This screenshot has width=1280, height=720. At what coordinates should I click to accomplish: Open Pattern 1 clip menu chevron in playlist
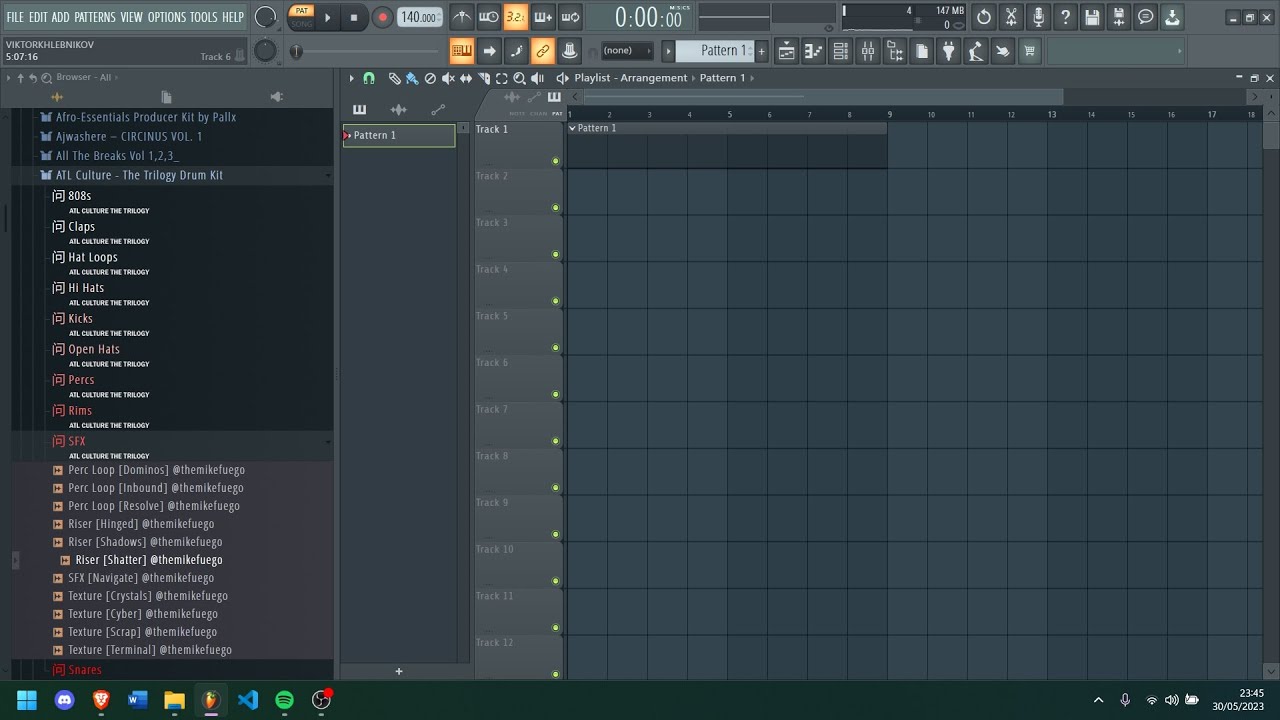click(x=573, y=128)
